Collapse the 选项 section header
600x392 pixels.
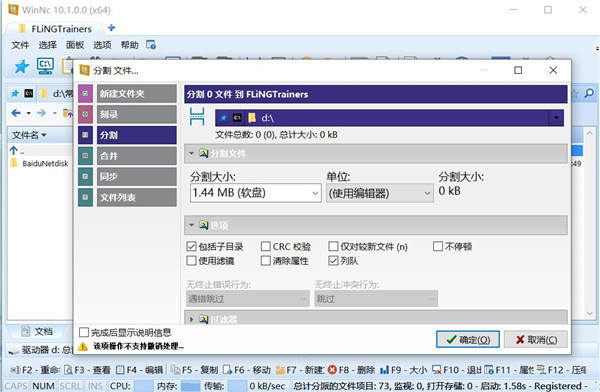click(375, 225)
